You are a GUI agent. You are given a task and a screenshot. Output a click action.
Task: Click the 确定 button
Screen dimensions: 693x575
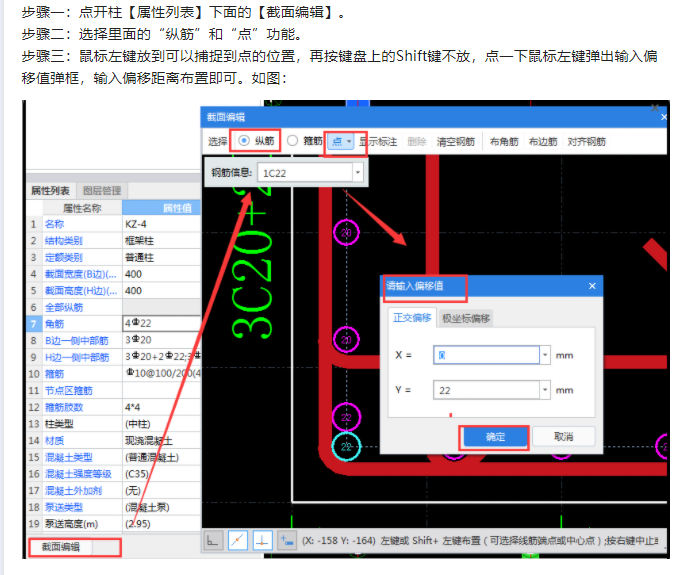(495, 437)
